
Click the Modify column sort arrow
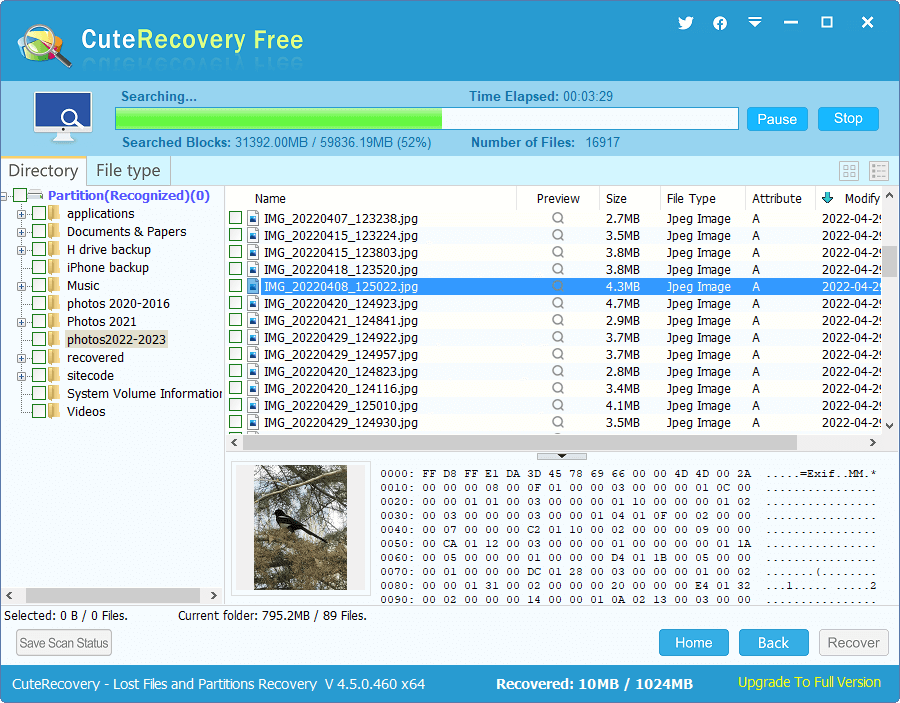[827, 198]
